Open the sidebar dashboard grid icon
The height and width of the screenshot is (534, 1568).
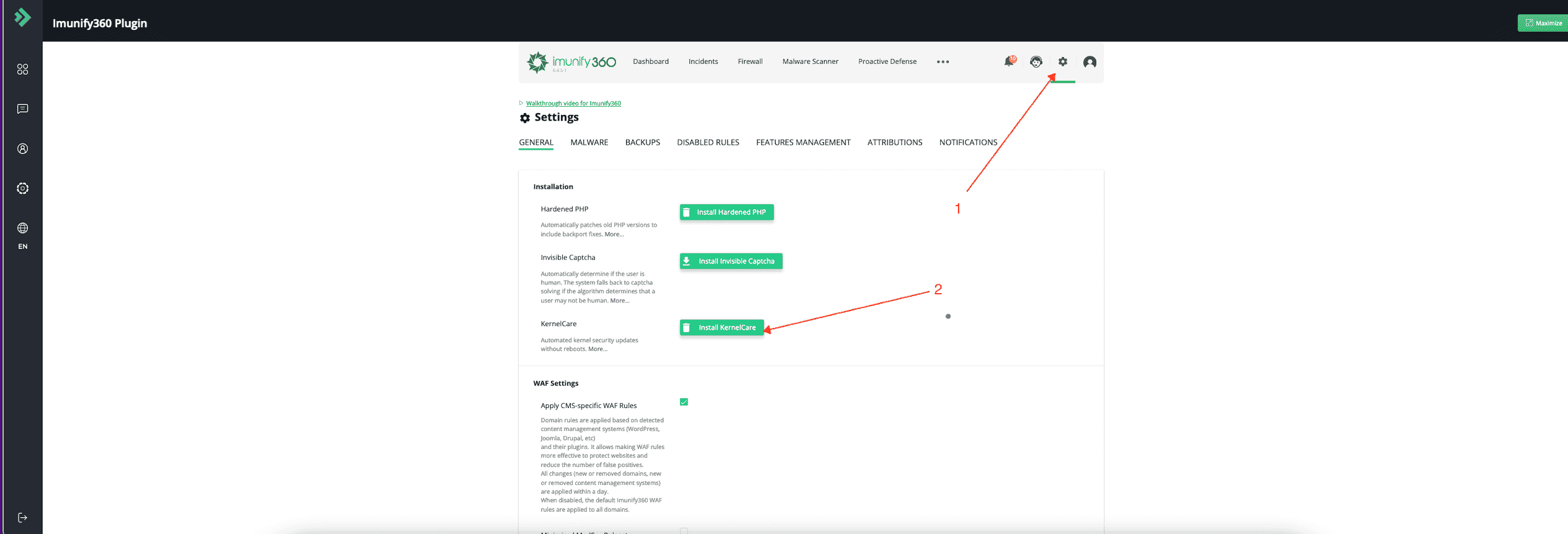coord(23,69)
